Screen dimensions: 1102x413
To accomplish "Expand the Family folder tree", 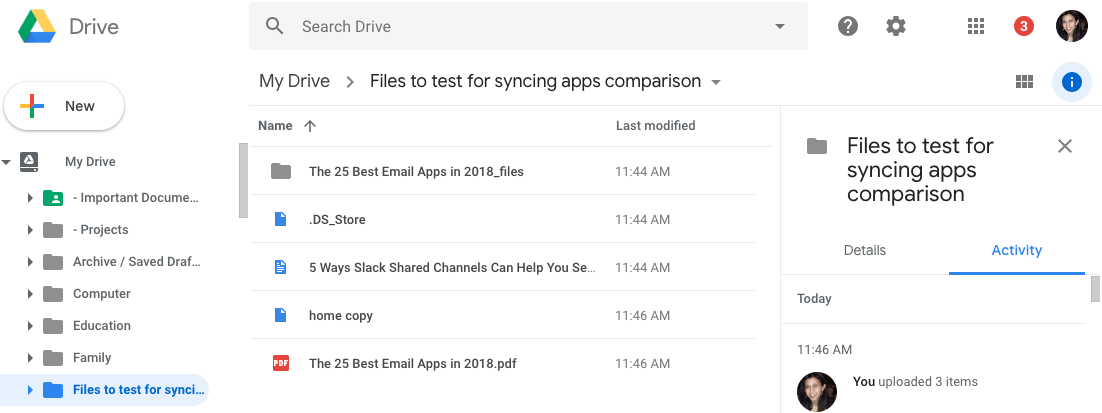I will [30, 358].
